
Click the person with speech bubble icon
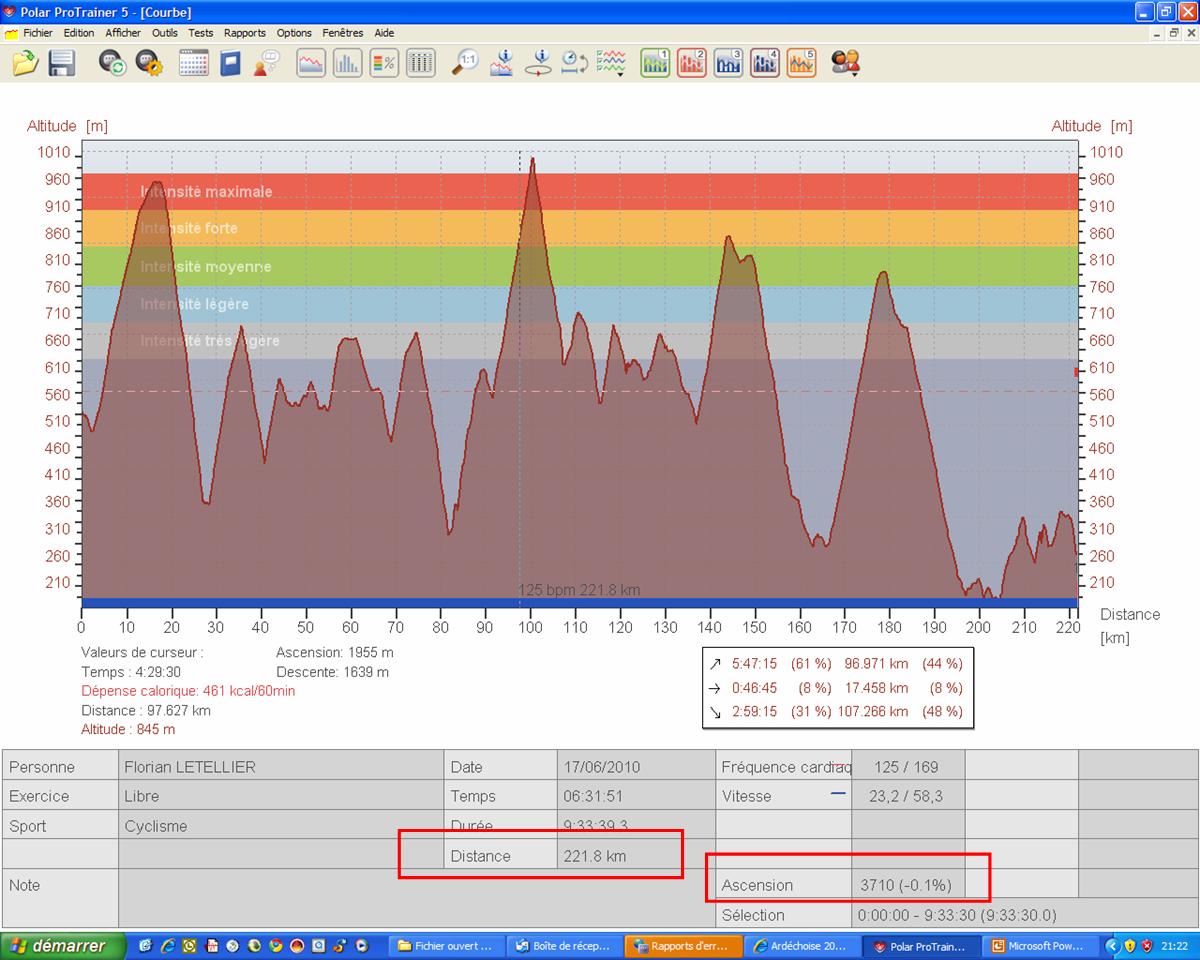coord(266,63)
